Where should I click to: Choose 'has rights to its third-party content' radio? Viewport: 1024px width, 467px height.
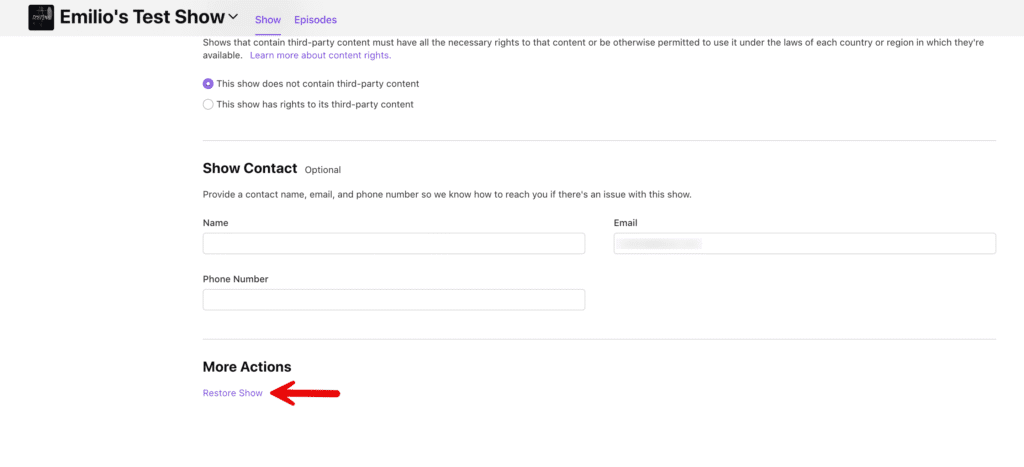click(208, 104)
